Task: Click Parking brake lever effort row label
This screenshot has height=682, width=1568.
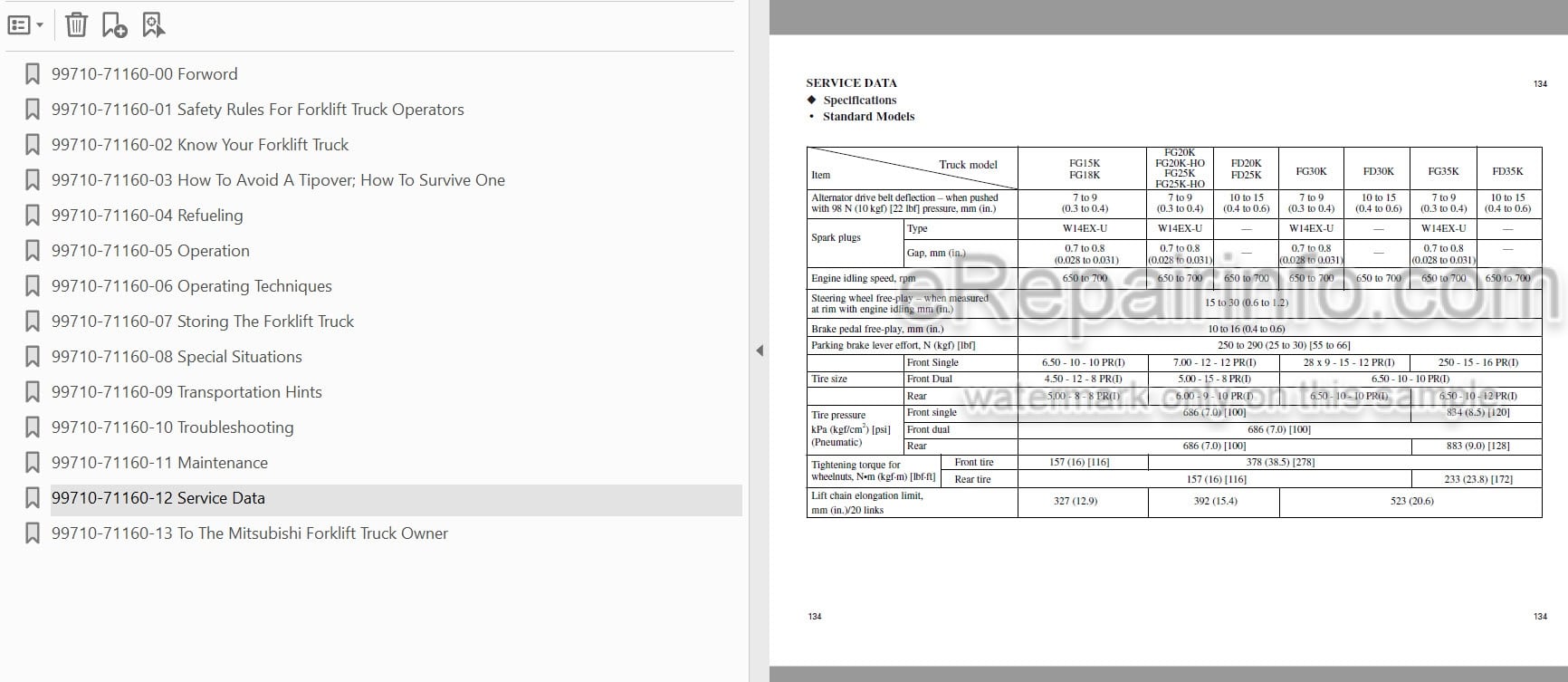Action: click(x=894, y=346)
